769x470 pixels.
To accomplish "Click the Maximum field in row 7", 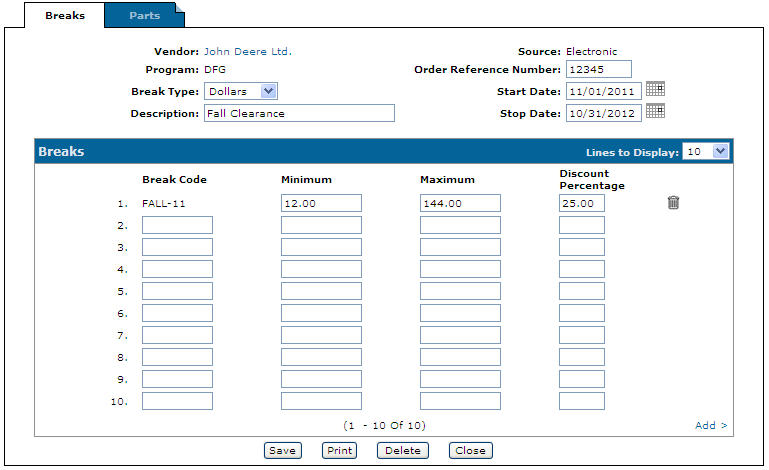I will [x=460, y=335].
